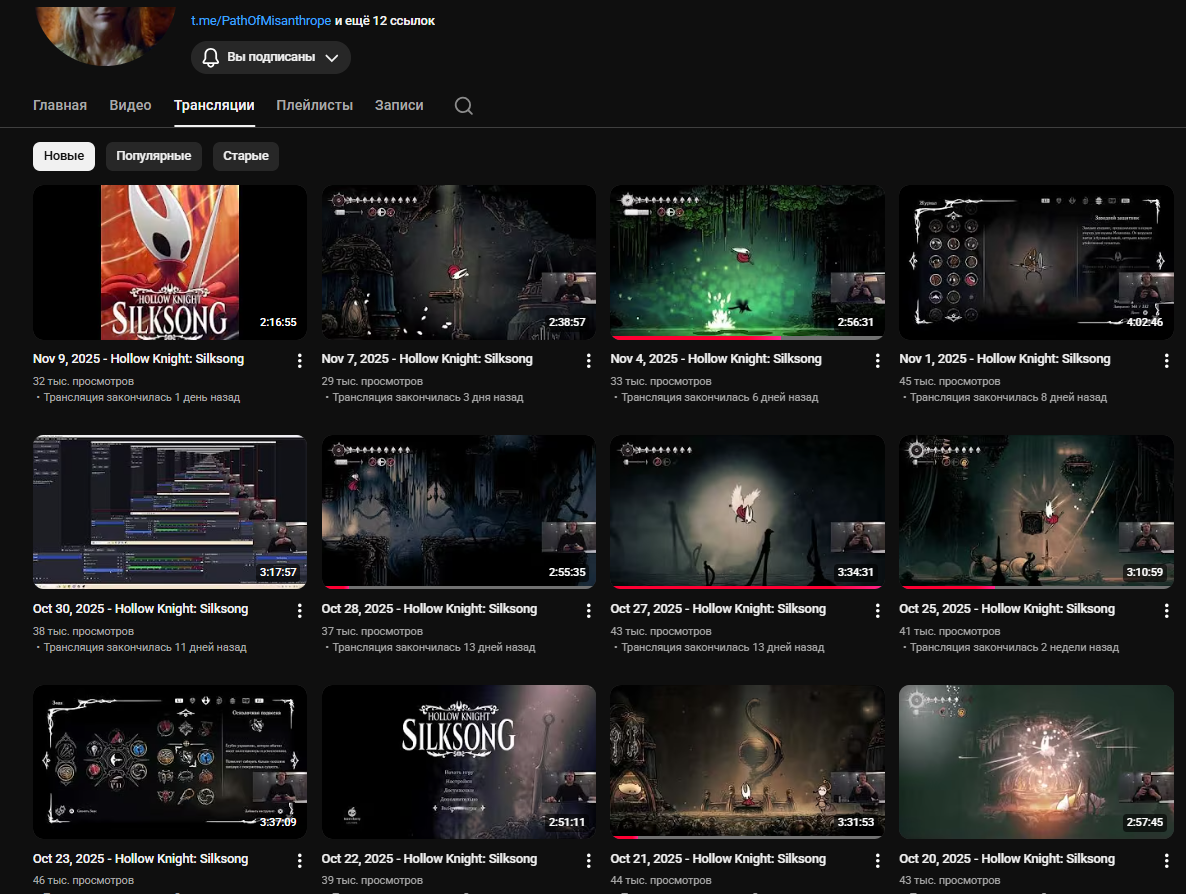Switch to the Записи tab

tap(399, 105)
